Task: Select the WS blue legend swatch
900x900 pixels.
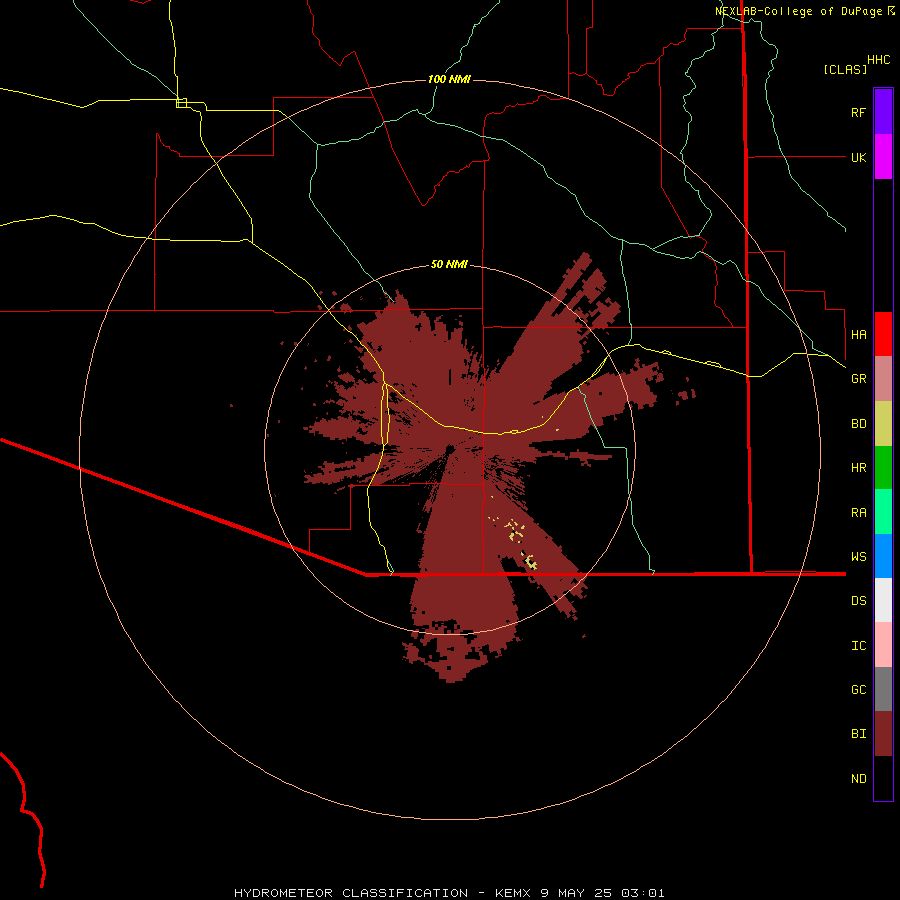Action: click(883, 556)
